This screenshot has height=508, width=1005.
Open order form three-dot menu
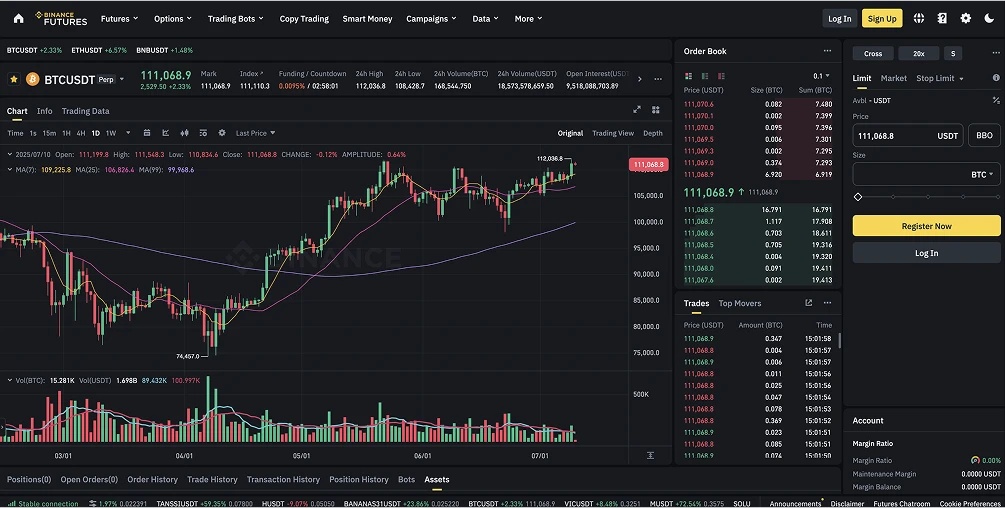click(995, 53)
